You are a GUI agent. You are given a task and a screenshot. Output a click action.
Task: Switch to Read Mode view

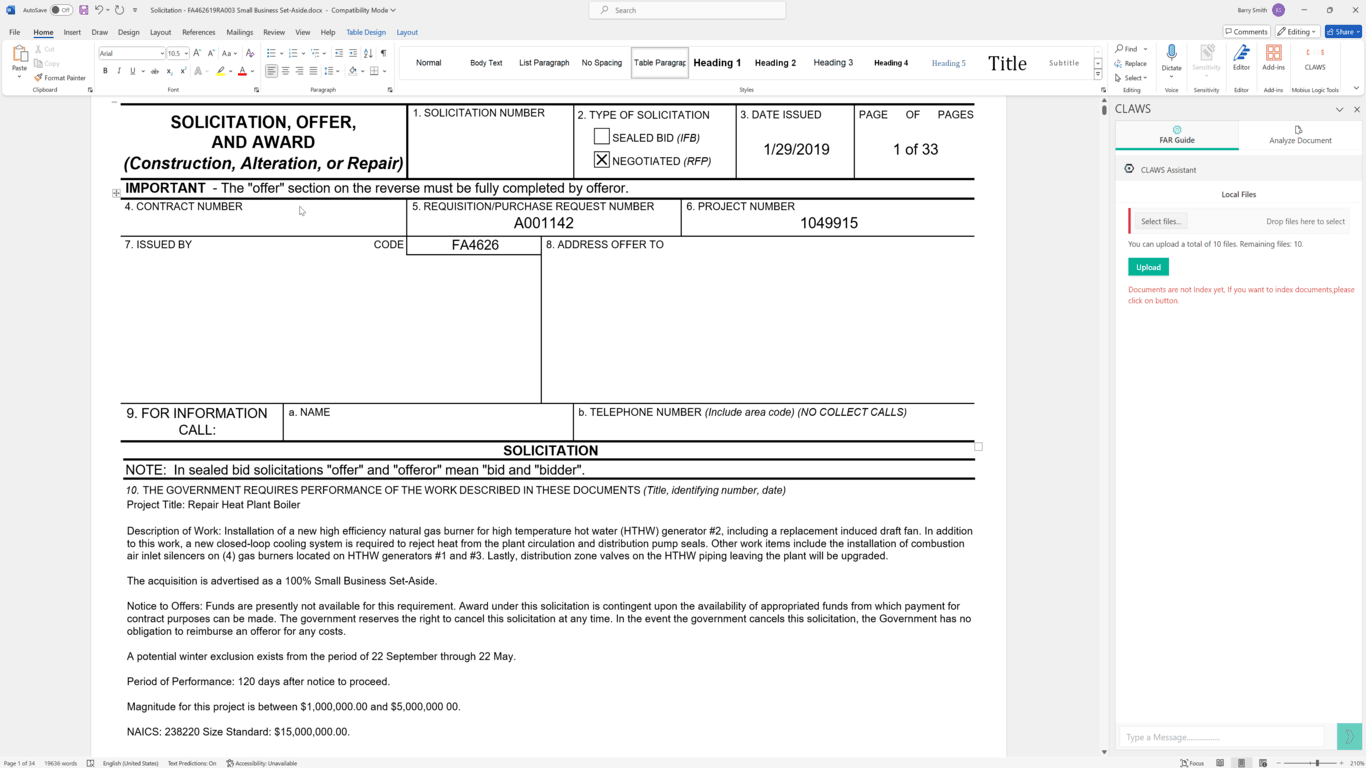(x=1220, y=763)
